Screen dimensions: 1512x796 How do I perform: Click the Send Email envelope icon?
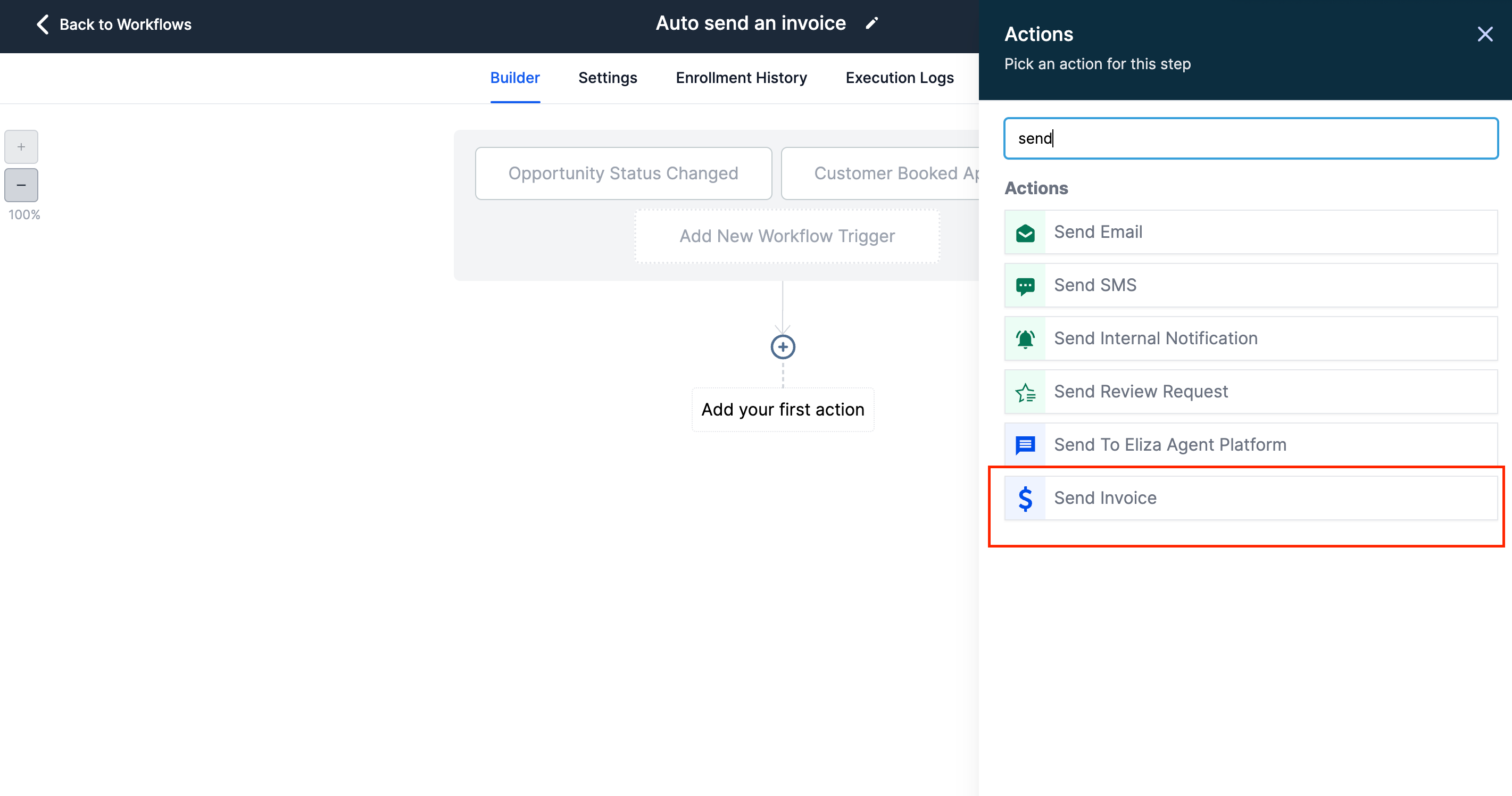click(1025, 233)
